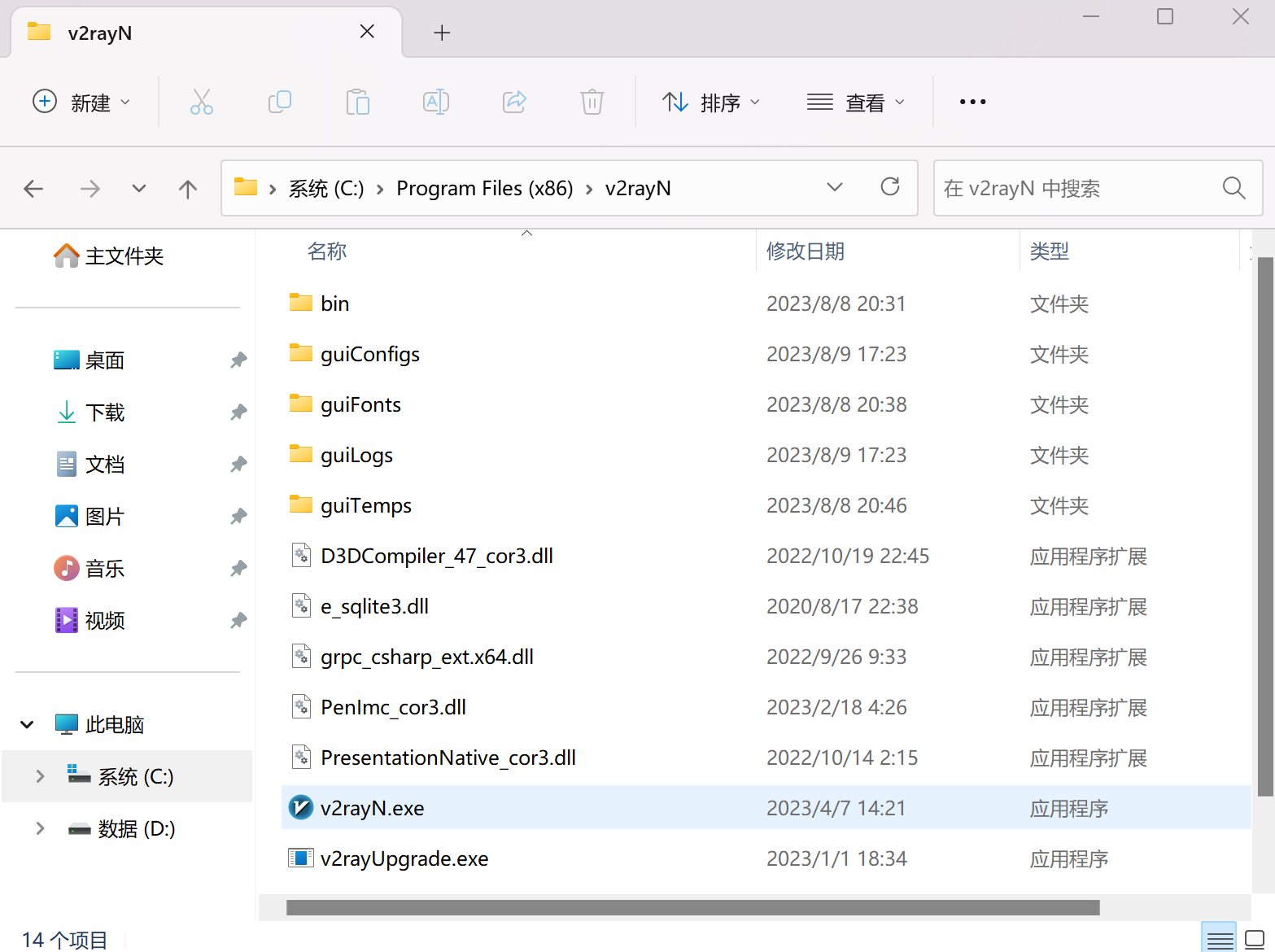Sort by 名称 column header
The width and height of the screenshot is (1275, 952).
coord(327,251)
